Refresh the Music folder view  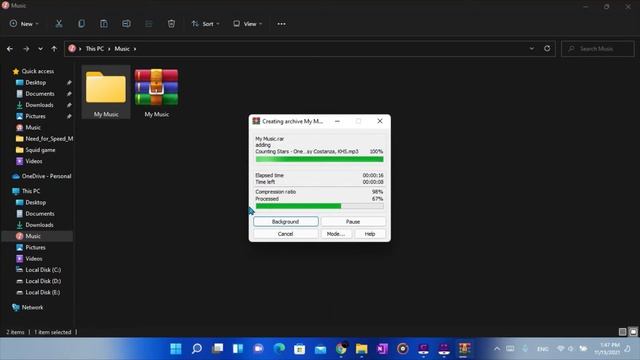coord(547,49)
